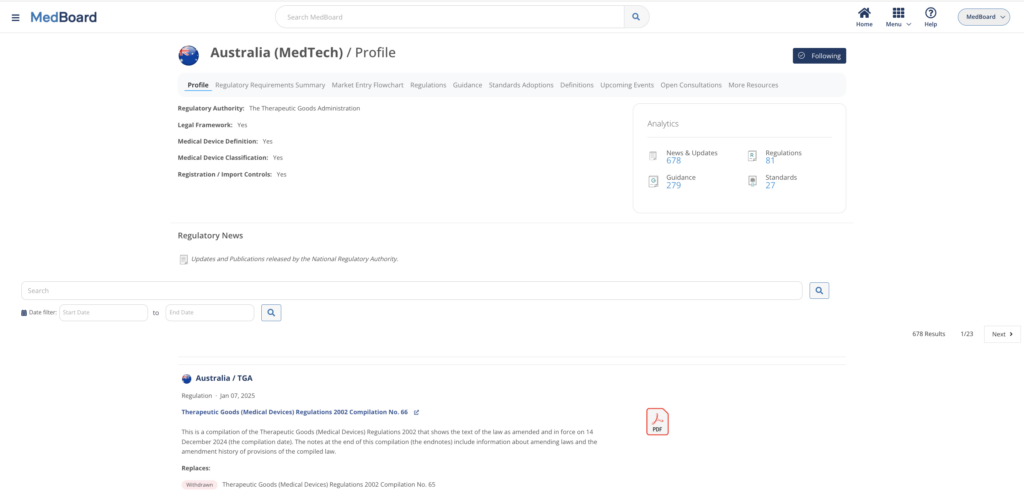Image resolution: width=1024 pixels, height=503 pixels.
Task: Switch to the Guidance tab
Action: 468,85
